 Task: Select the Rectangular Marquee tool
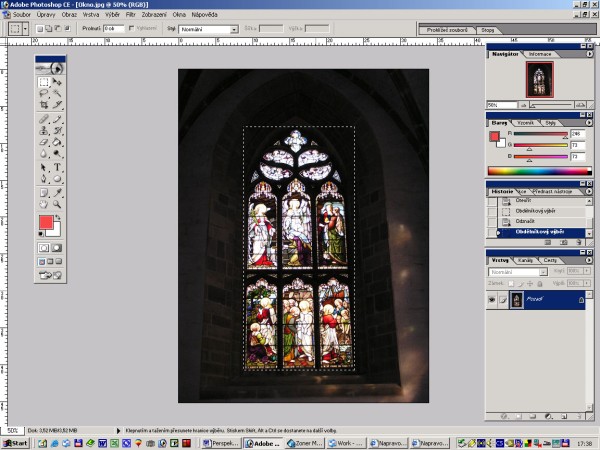pyautogui.click(x=44, y=81)
